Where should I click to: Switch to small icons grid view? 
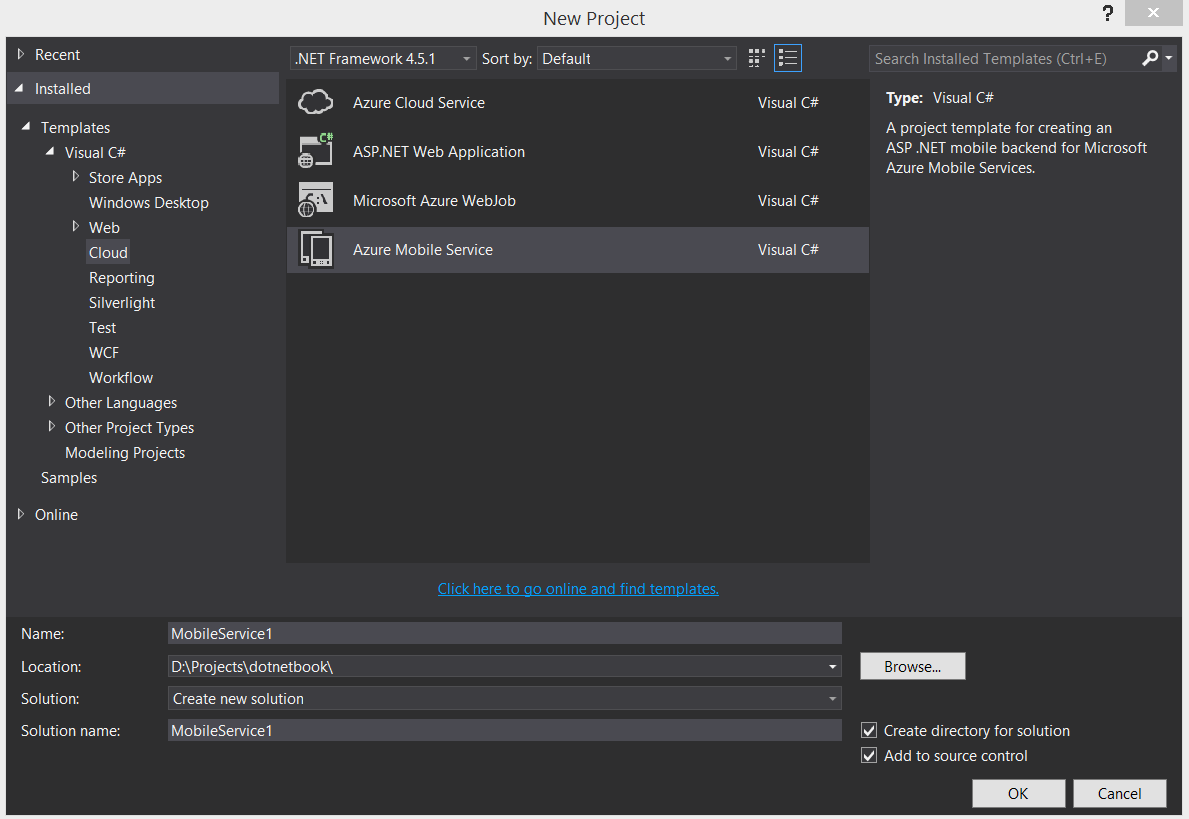756,58
